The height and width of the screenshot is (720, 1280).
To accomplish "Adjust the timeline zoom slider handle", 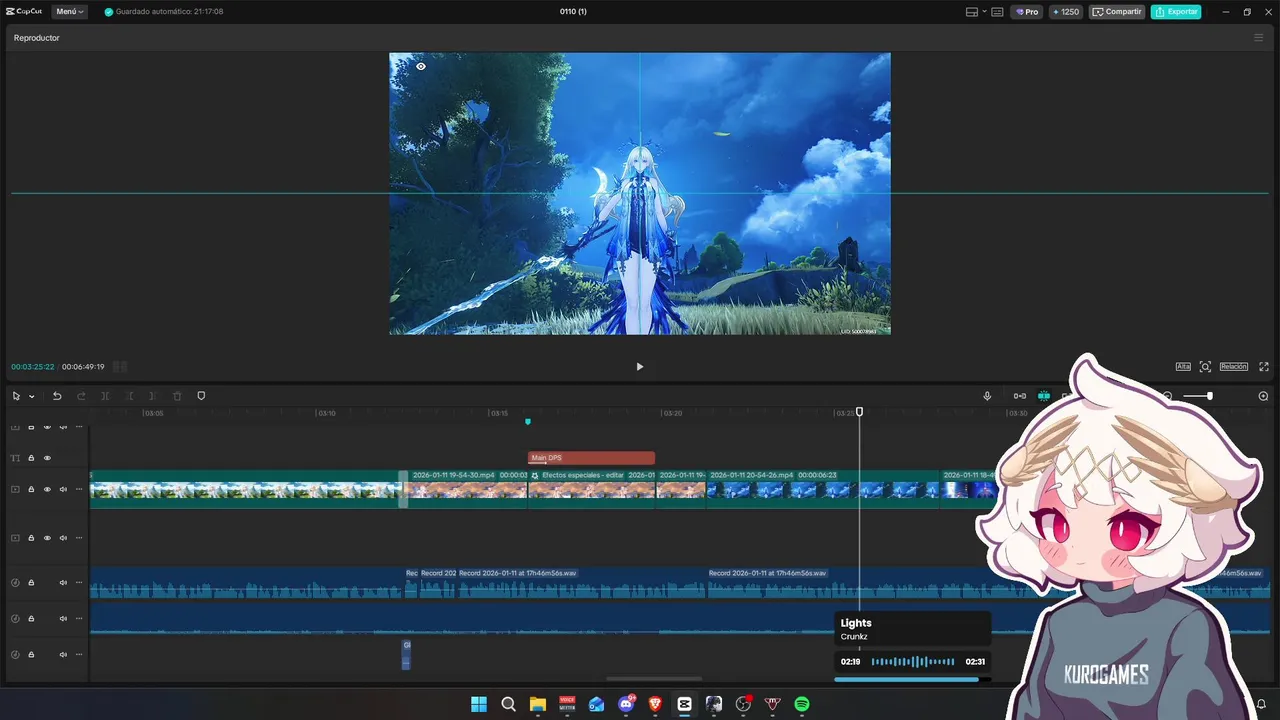I will 1210,396.
